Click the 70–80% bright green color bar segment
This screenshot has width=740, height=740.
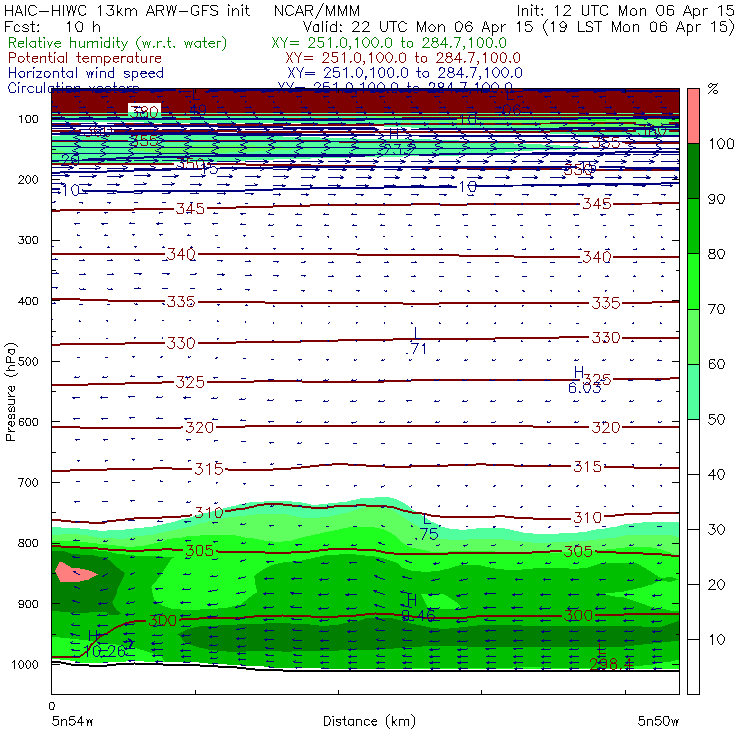[693, 281]
